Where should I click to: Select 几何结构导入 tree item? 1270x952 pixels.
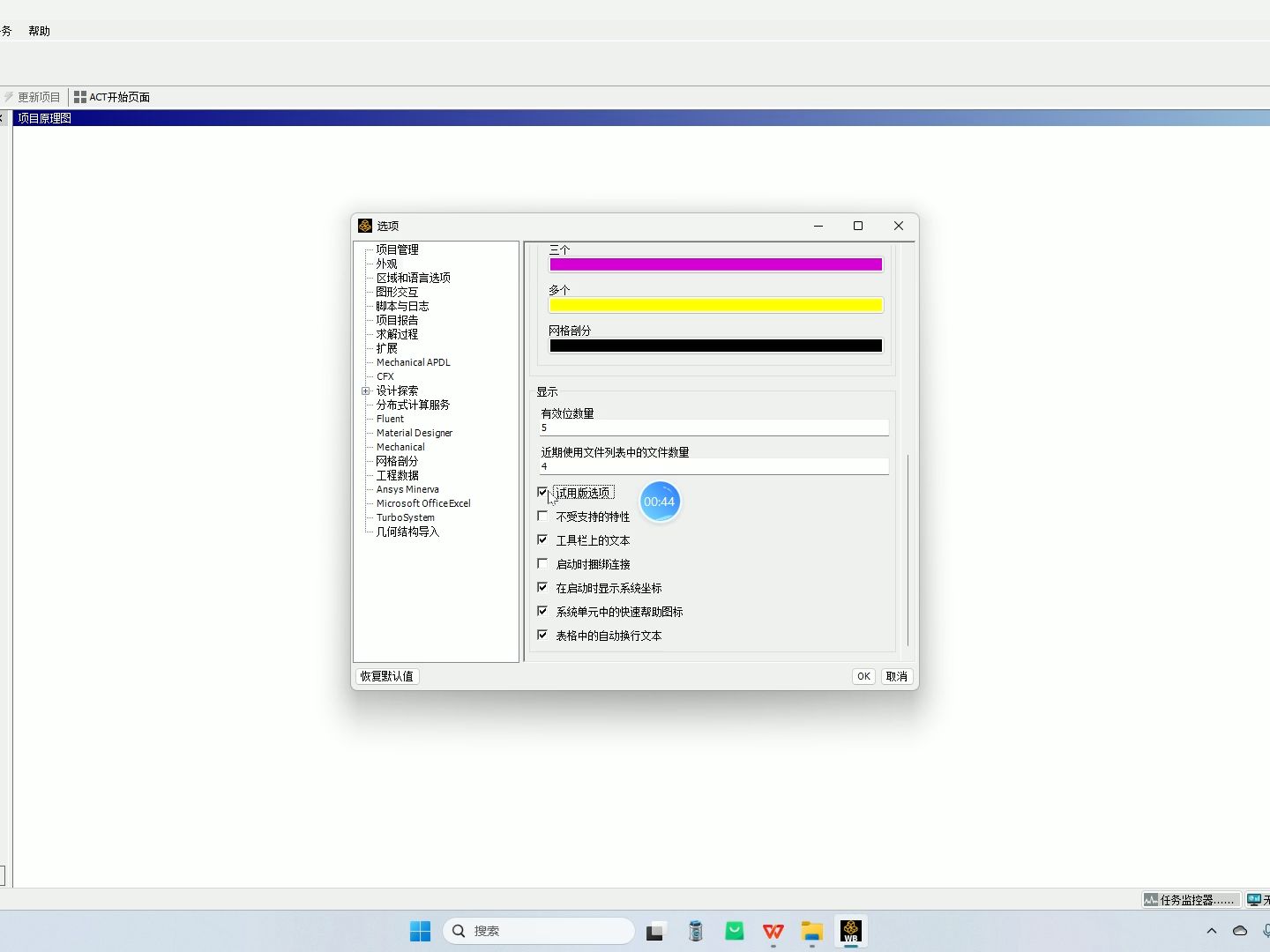pos(408,532)
